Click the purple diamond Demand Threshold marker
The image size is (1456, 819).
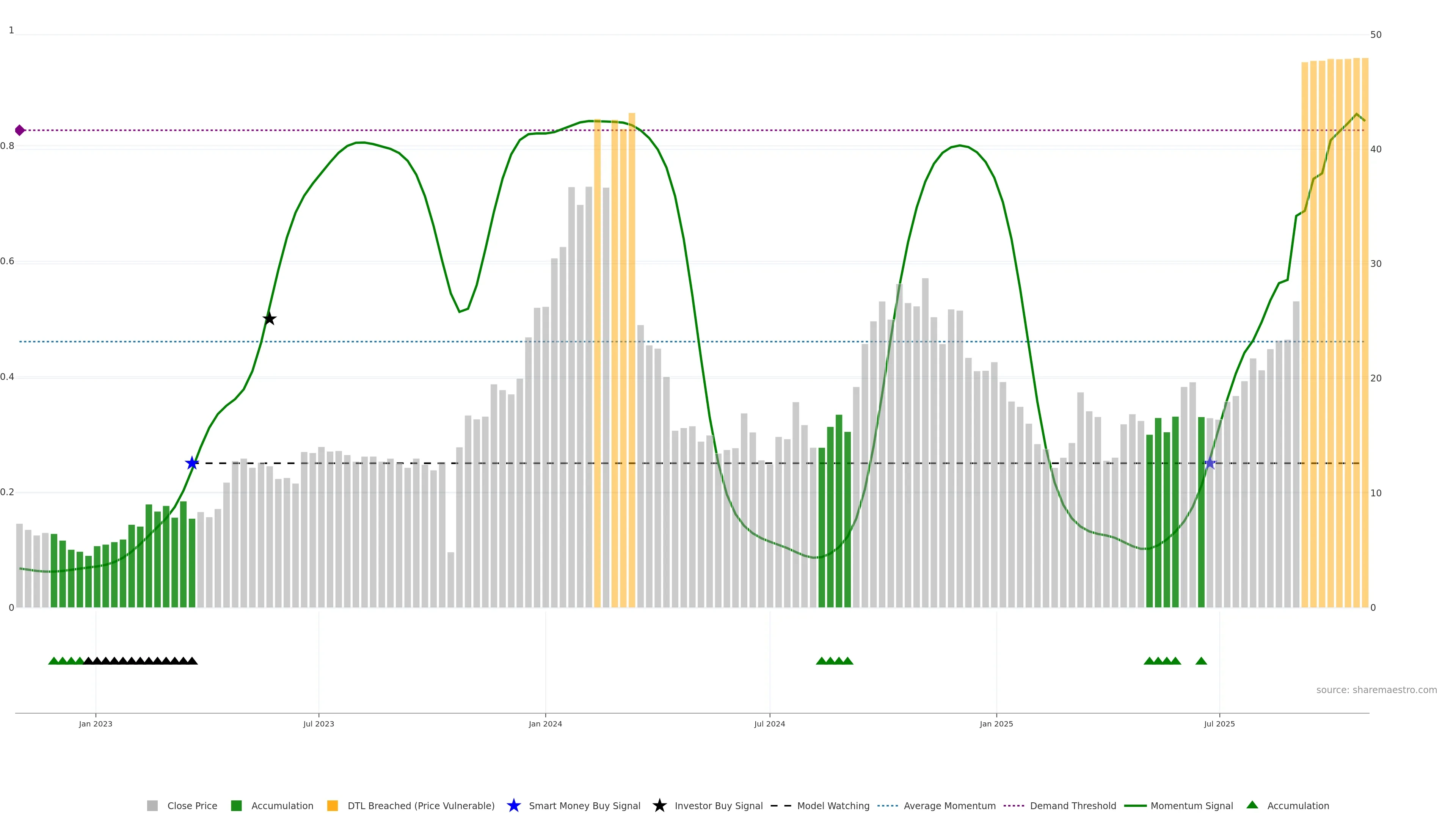click(20, 130)
